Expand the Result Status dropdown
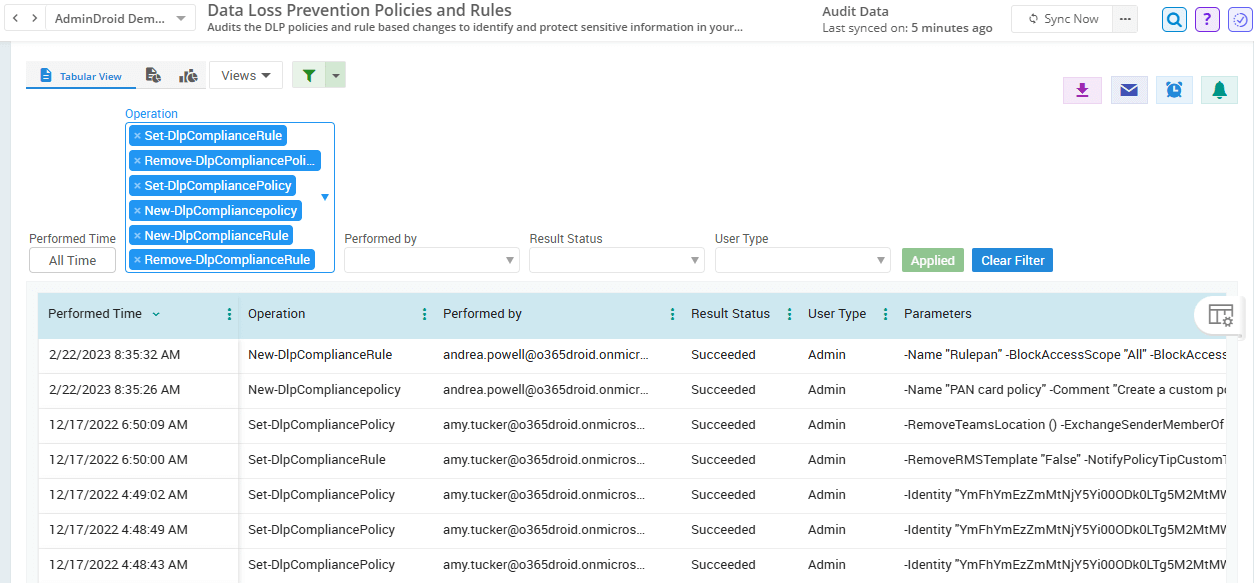The height and width of the screenshot is (583, 1254). coord(616,260)
